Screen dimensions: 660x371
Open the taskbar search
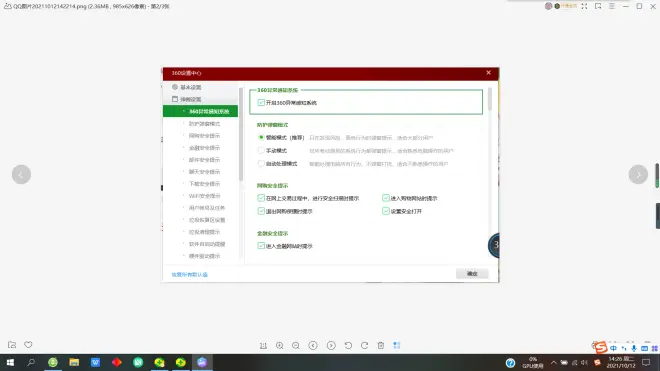tap(31, 362)
